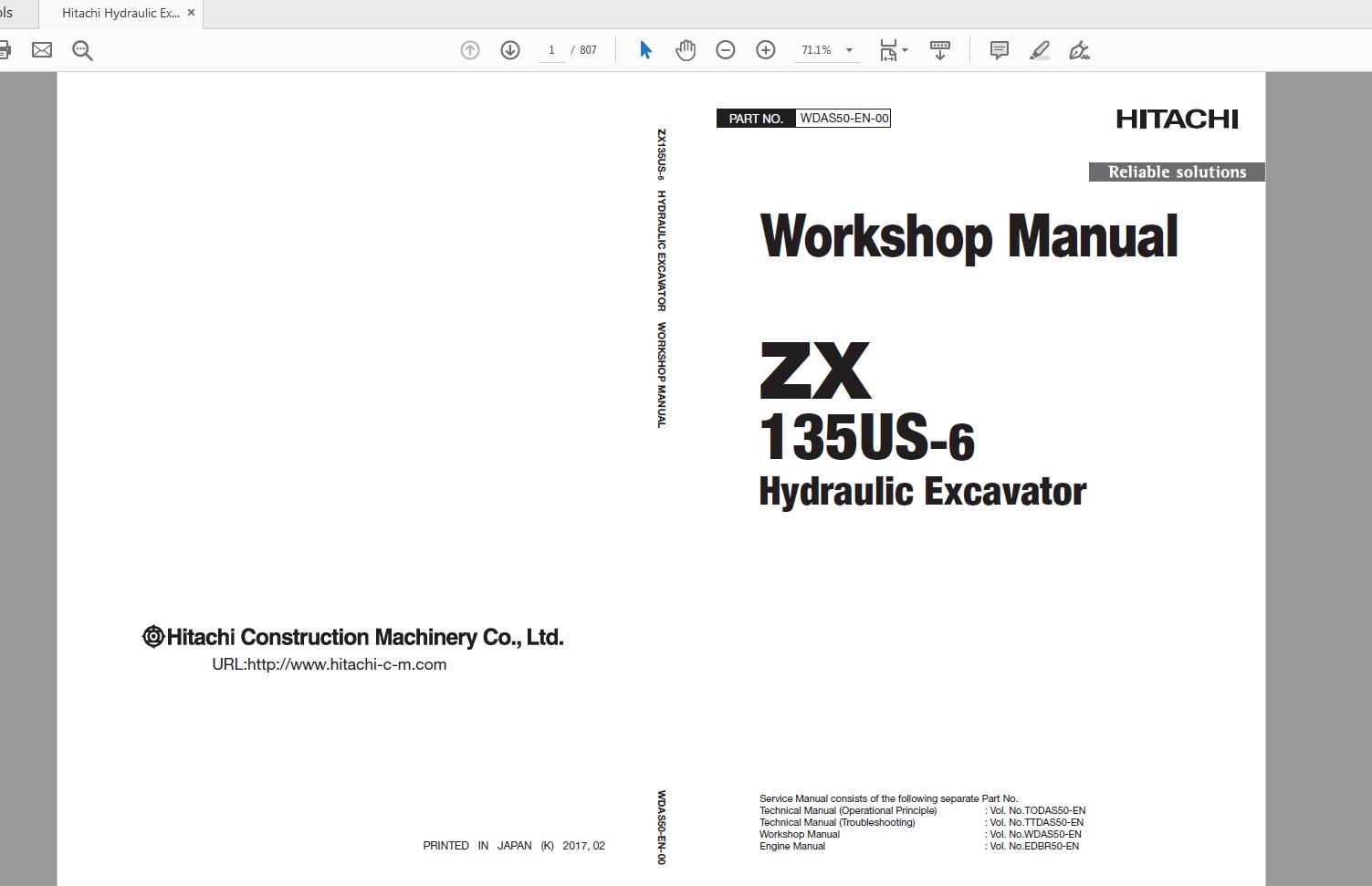The image size is (1372, 886).
Task: Click the print icon in toolbar
Action: click(5, 50)
